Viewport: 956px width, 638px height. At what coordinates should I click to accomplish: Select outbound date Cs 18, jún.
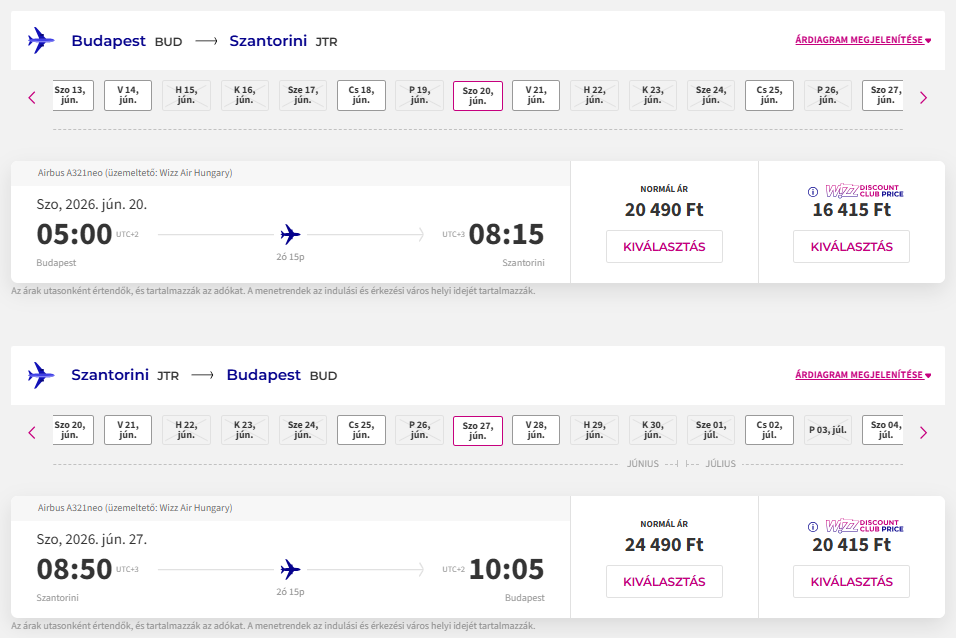tap(361, 95)
